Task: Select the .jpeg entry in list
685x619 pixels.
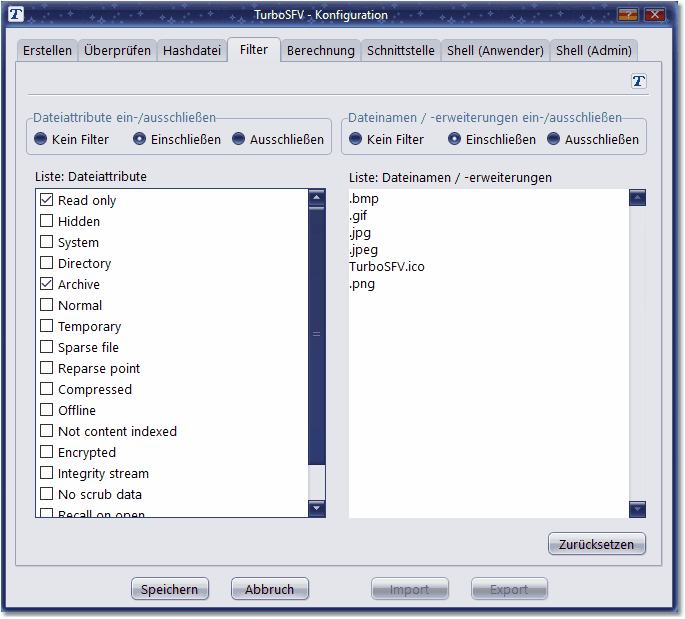Action: pos(363,250)
